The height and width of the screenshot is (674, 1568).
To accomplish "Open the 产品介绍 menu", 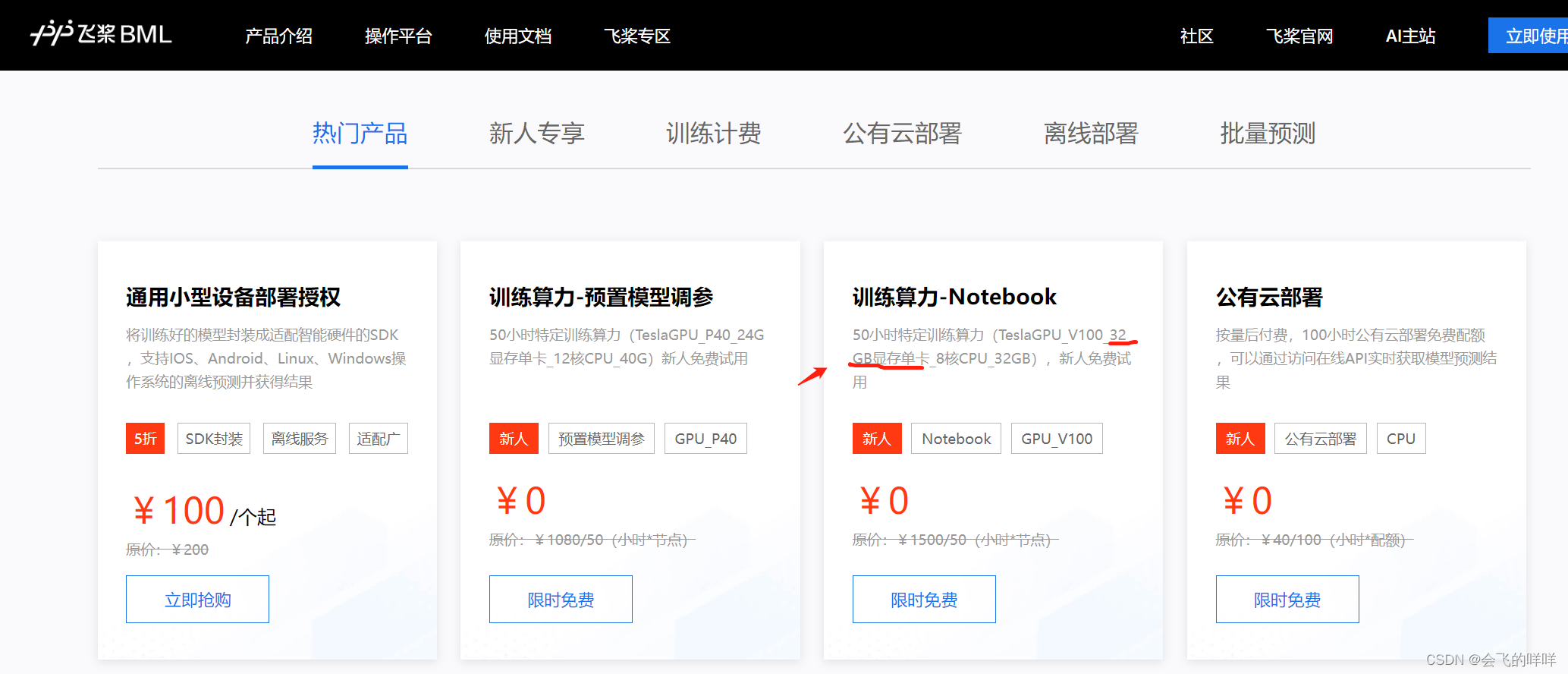I will point(278,36).
